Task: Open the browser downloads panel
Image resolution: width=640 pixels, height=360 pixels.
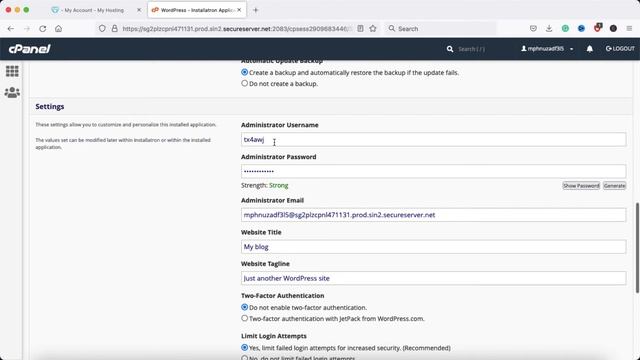Action: pos(549,29)
